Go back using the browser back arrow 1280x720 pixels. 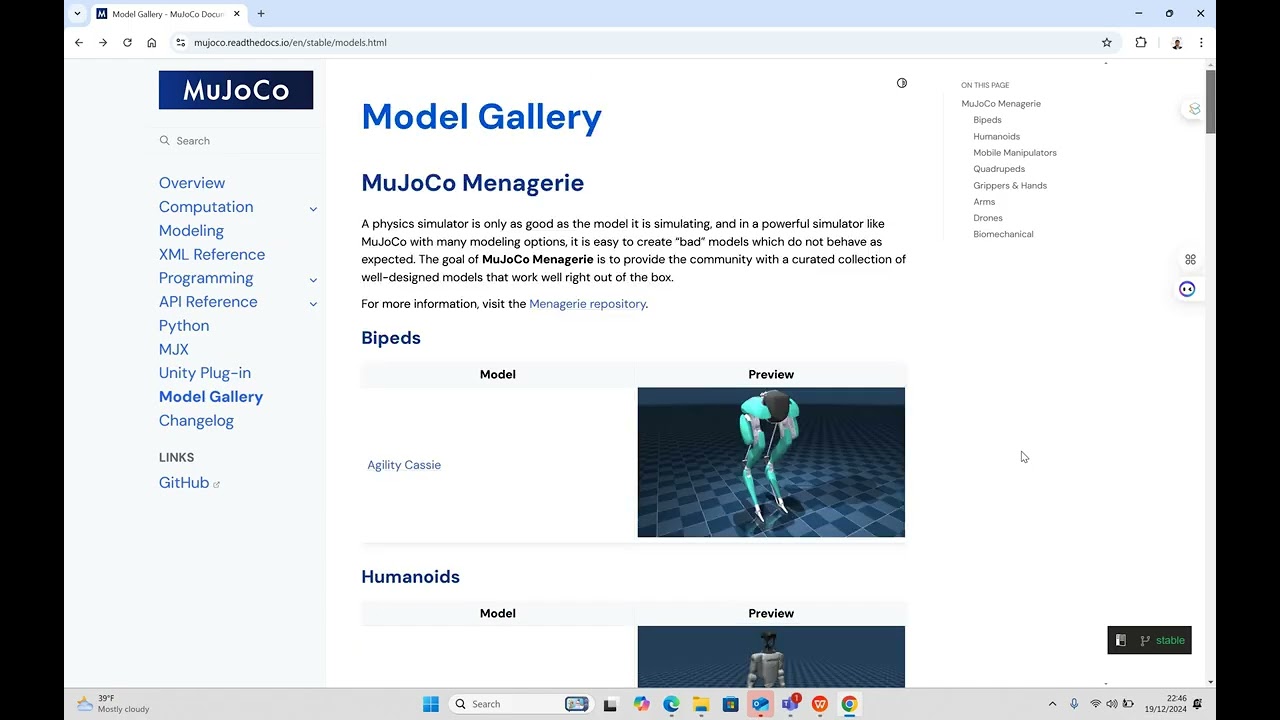(79, 43)
